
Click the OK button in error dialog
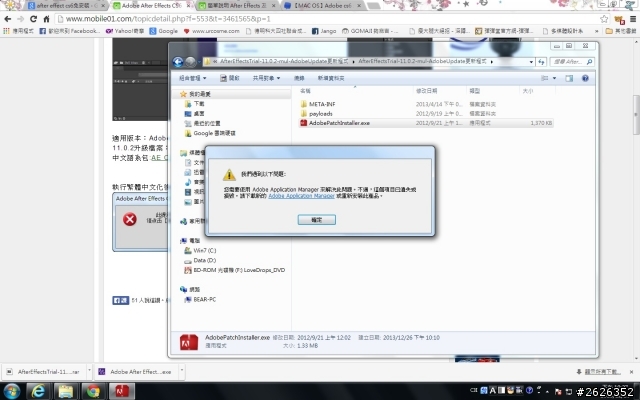317,220
